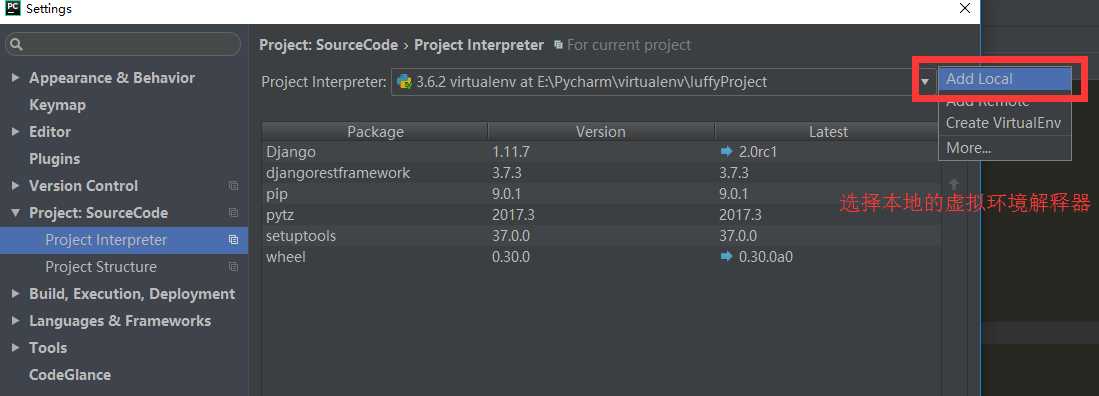Click upgrade arrow next to wheel 0.30.0a0
Image resolution: width=1099 pixels, height=396 pixels.
(x=726, y=257)
